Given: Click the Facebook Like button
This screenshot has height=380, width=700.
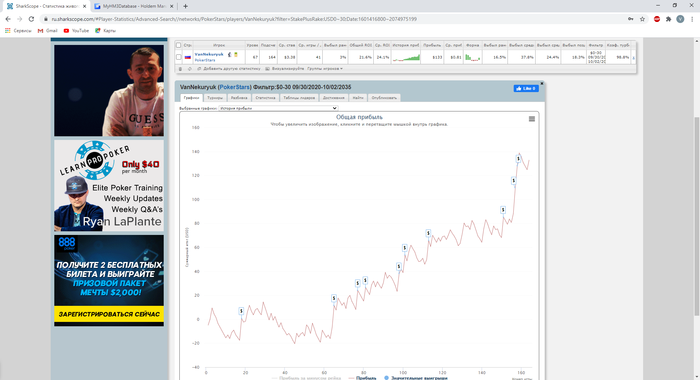Looking at the screenshot, I should pyautogui.click(x=526, y=88).
